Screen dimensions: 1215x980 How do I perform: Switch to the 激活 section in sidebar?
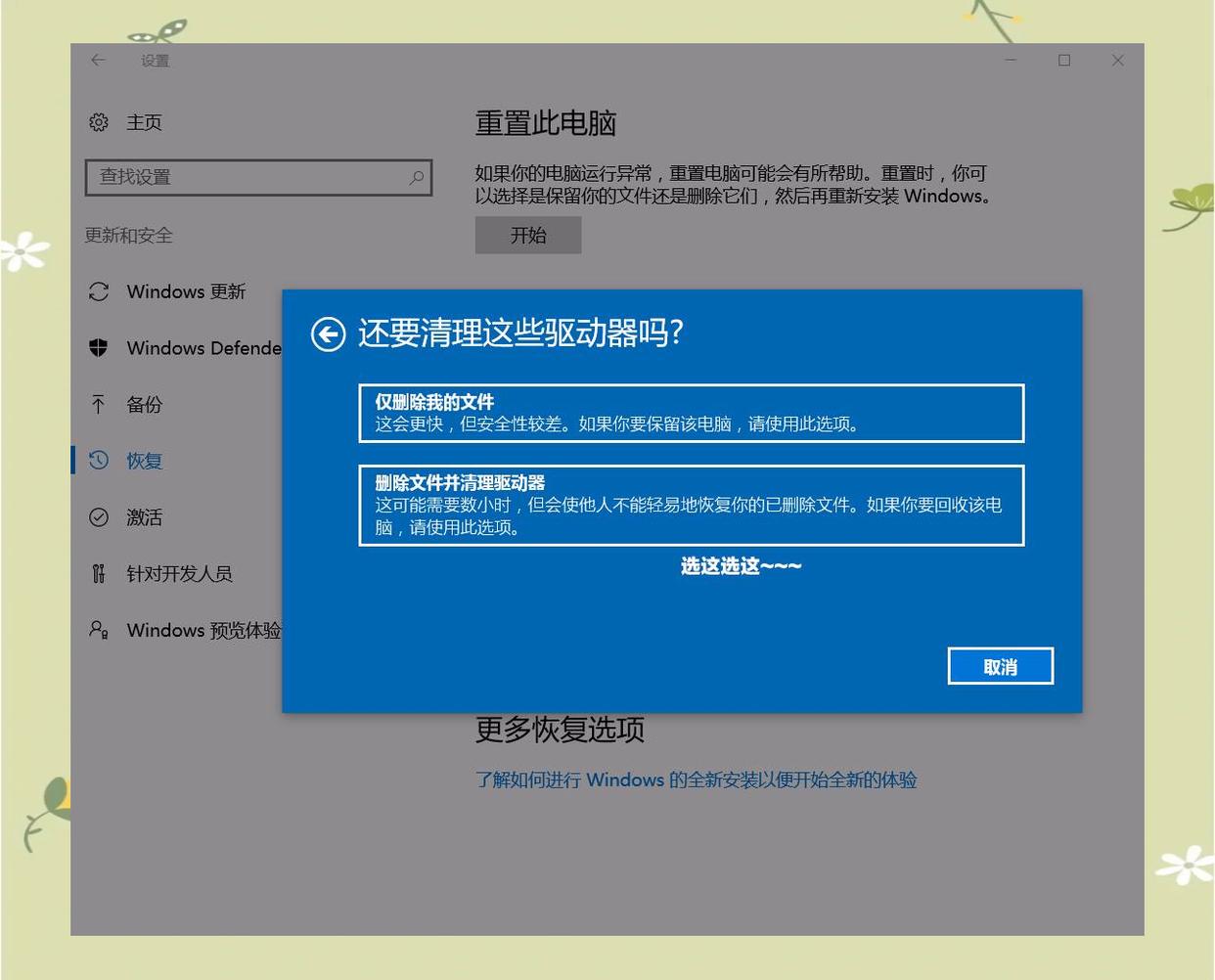pyautogui.click(x=144, y=516)
